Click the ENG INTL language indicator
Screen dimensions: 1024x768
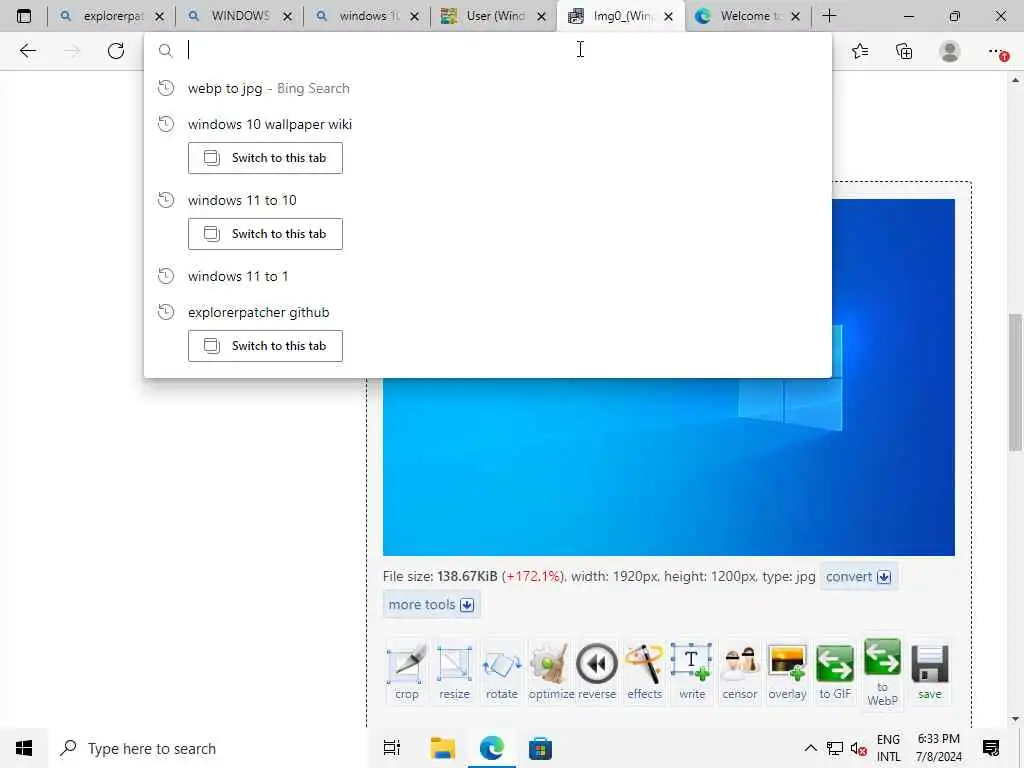[888, 748]
